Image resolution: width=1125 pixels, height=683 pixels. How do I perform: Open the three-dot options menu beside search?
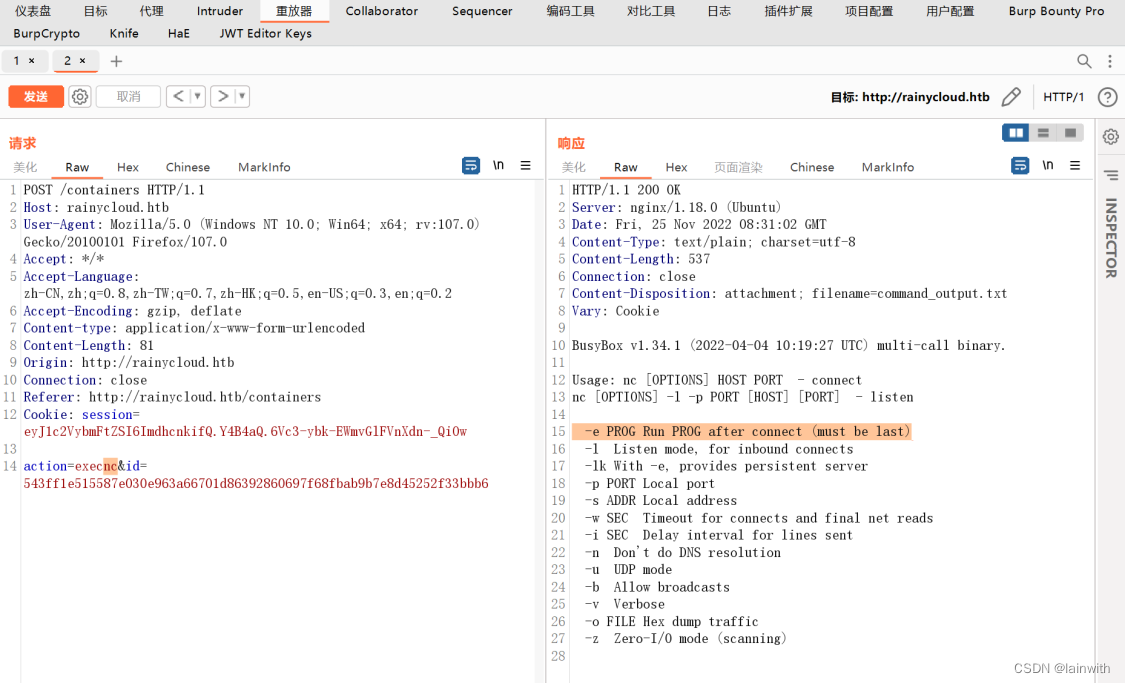(1110, 61)
